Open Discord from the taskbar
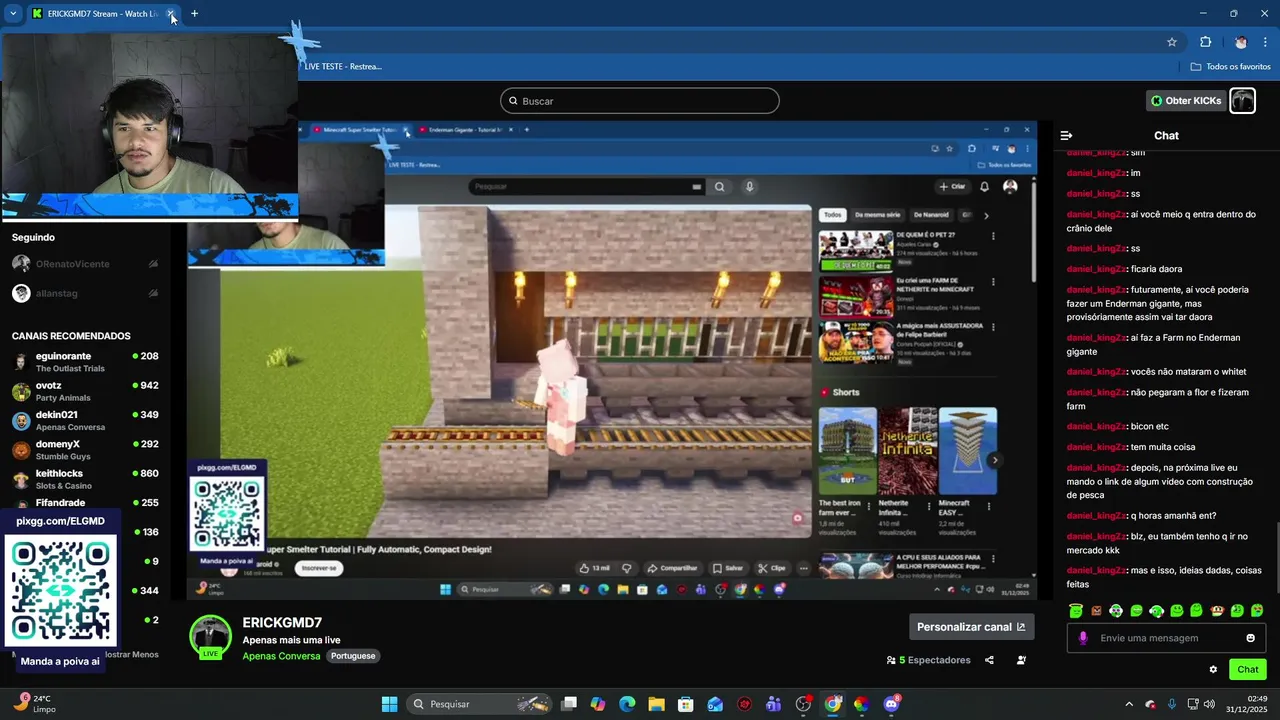Screen dimensions: 1280x720 [891, 704]
